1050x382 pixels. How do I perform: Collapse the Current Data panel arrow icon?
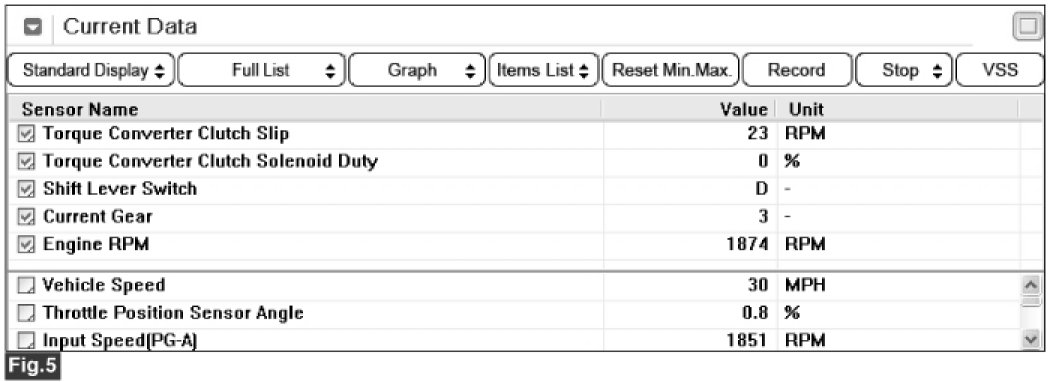click(x=32, y=27)
